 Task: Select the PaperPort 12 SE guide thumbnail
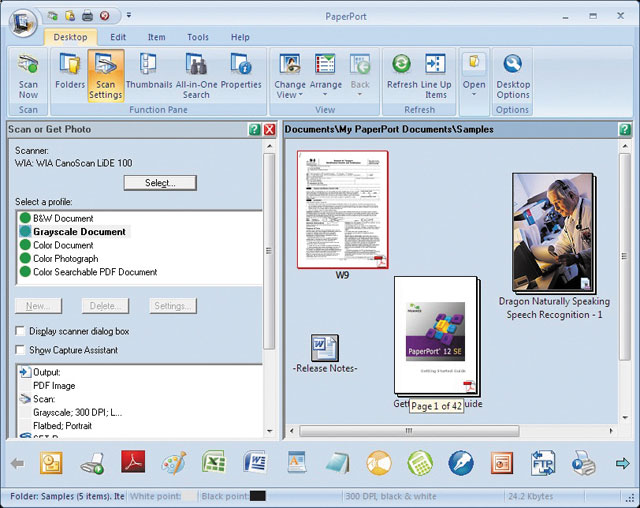(436, 335)
